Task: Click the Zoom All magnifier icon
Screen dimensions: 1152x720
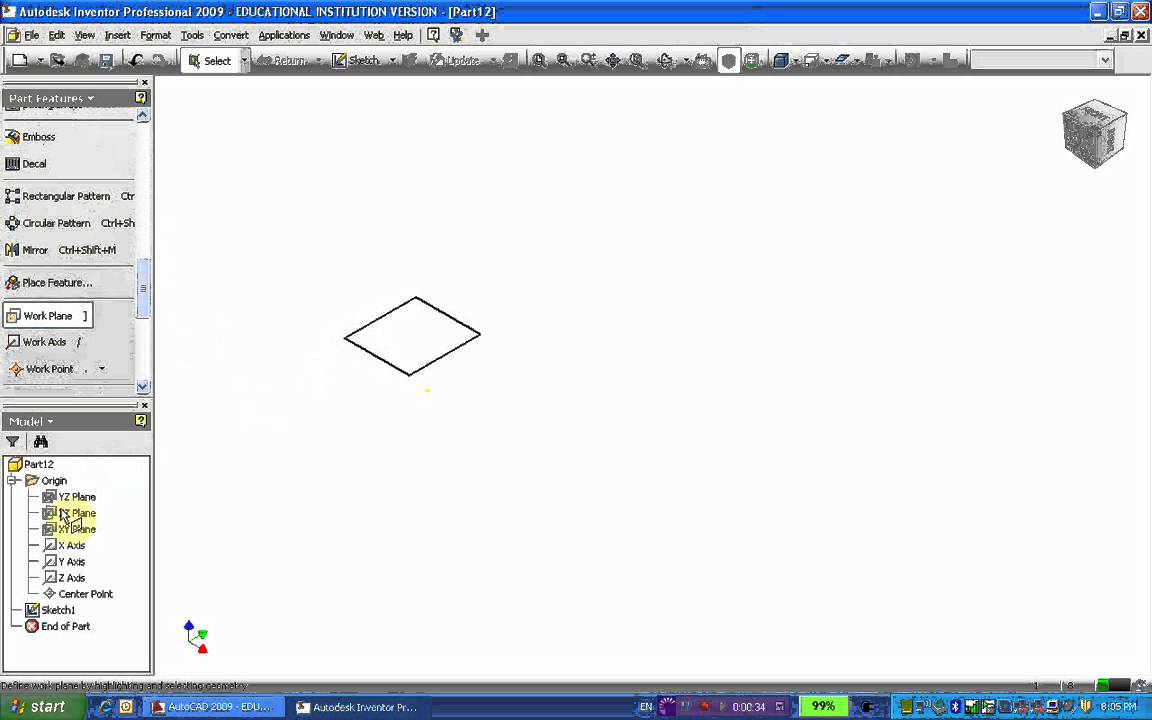Action: pyautogui.click(x=539, y=60)
